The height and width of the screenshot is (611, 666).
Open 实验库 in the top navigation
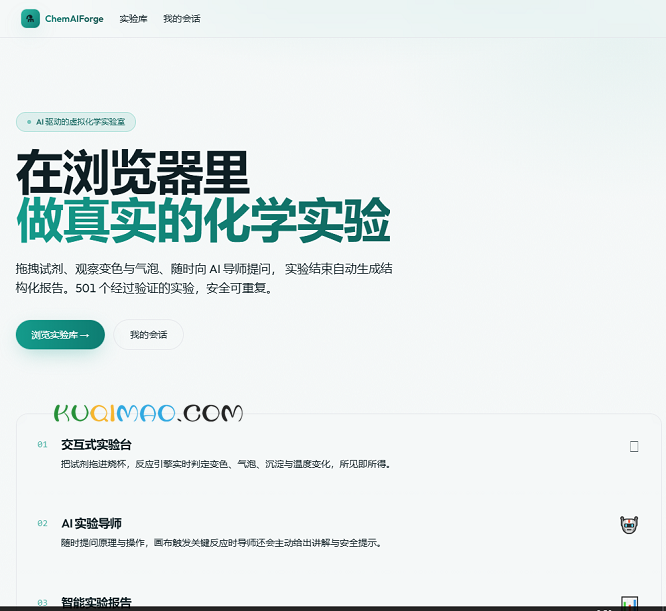pyautogui.click(x=133, y=19)
